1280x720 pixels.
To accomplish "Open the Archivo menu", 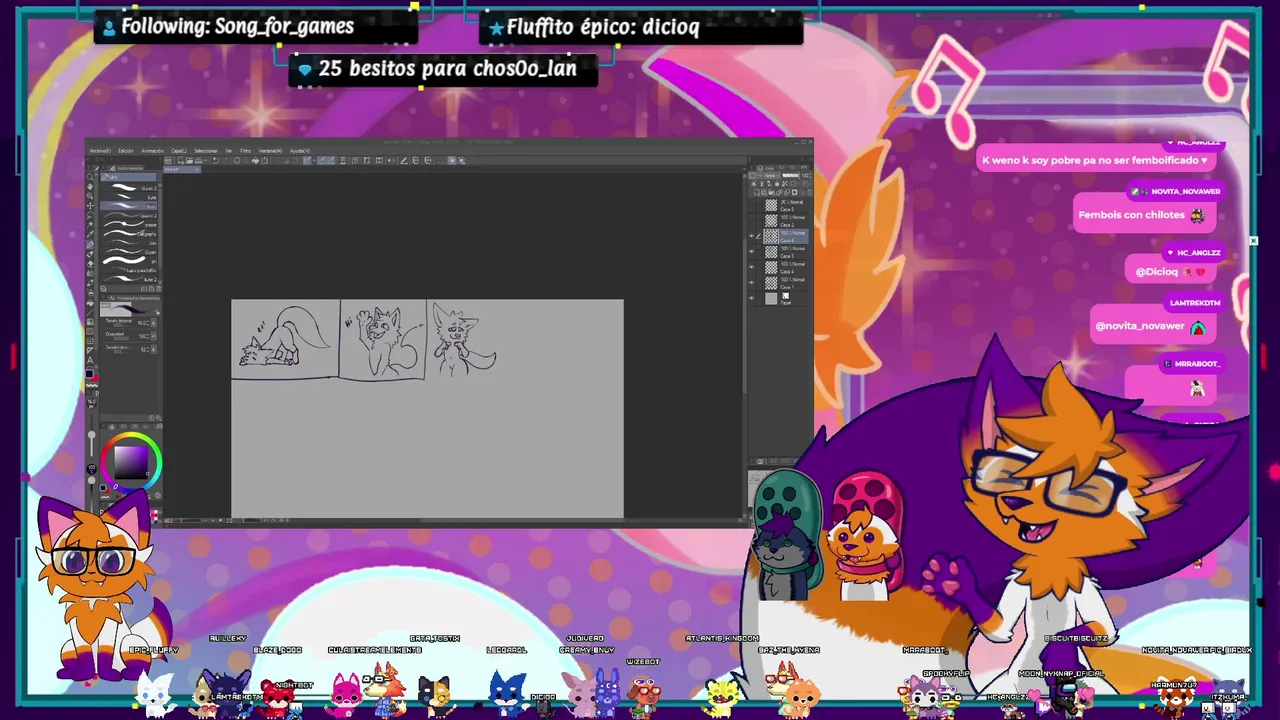I will click(x=100, y=151).
